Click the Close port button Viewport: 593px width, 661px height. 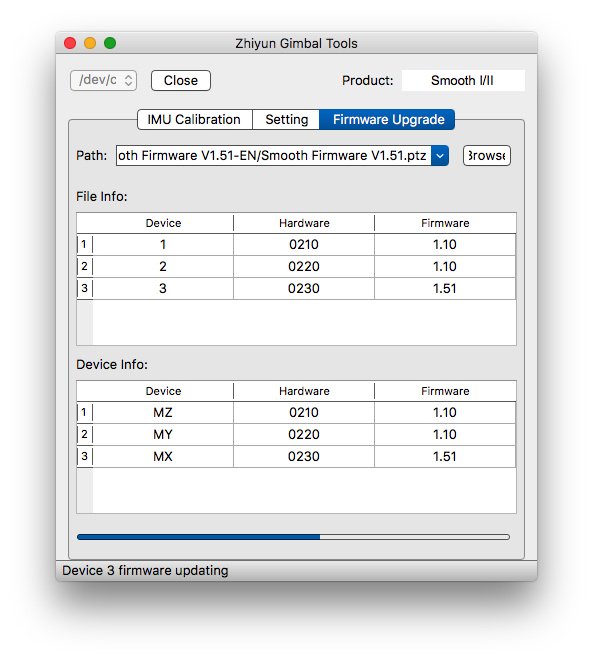[x=181, y=80]
